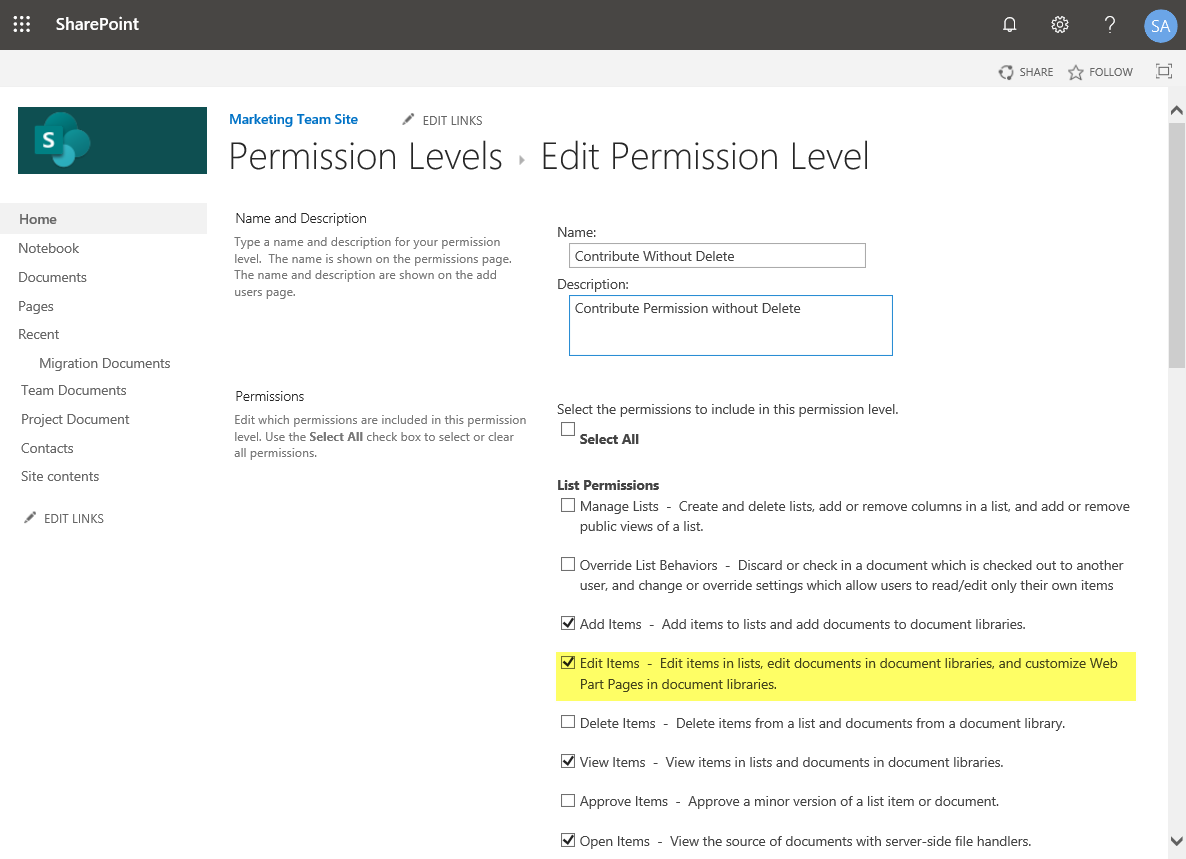
Task: Open the app launcher waffle menu
Action: click(x=21, y=24)
